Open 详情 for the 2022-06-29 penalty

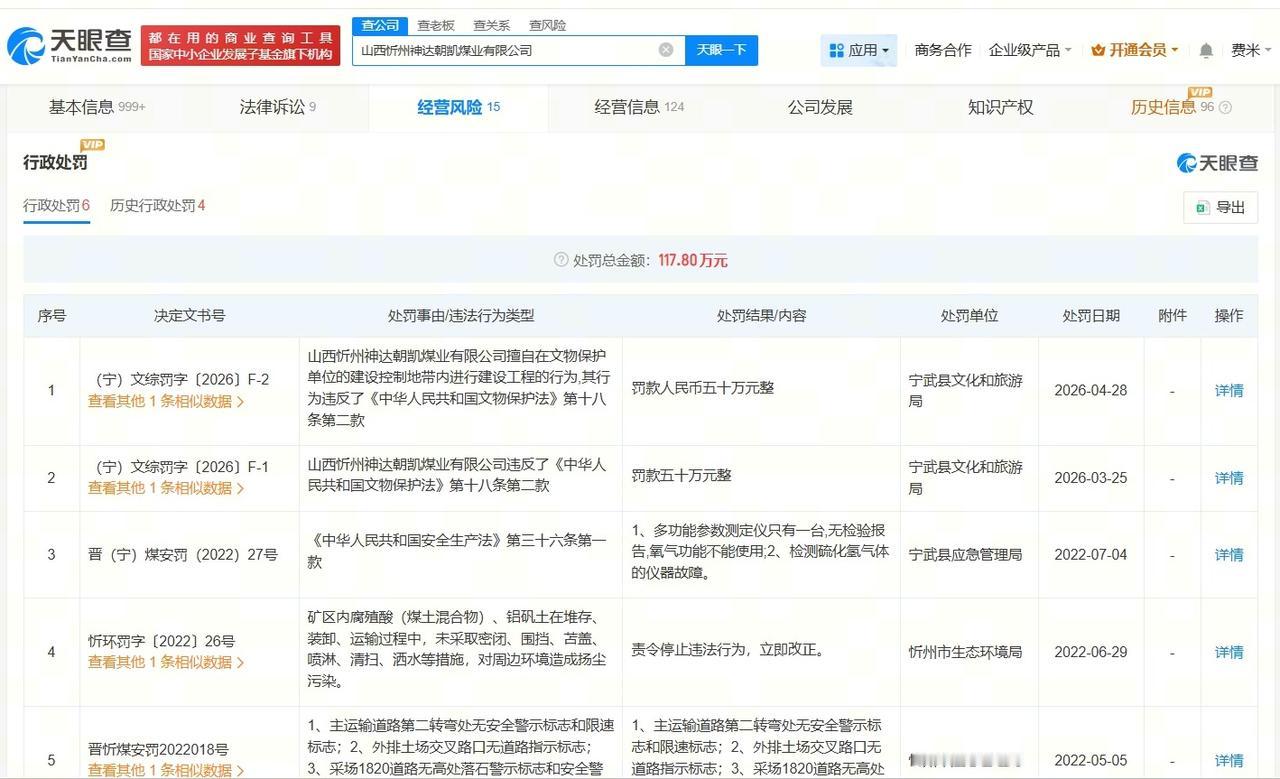pos(1229,652)
